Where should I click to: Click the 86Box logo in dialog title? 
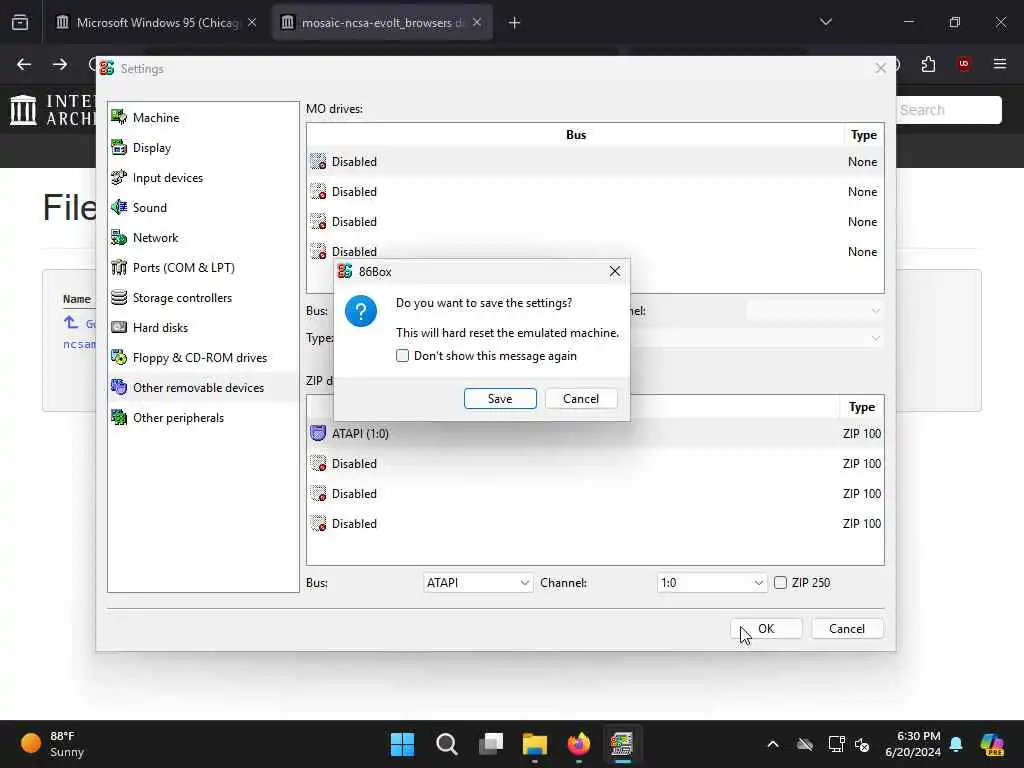click(x=345, y=271)
